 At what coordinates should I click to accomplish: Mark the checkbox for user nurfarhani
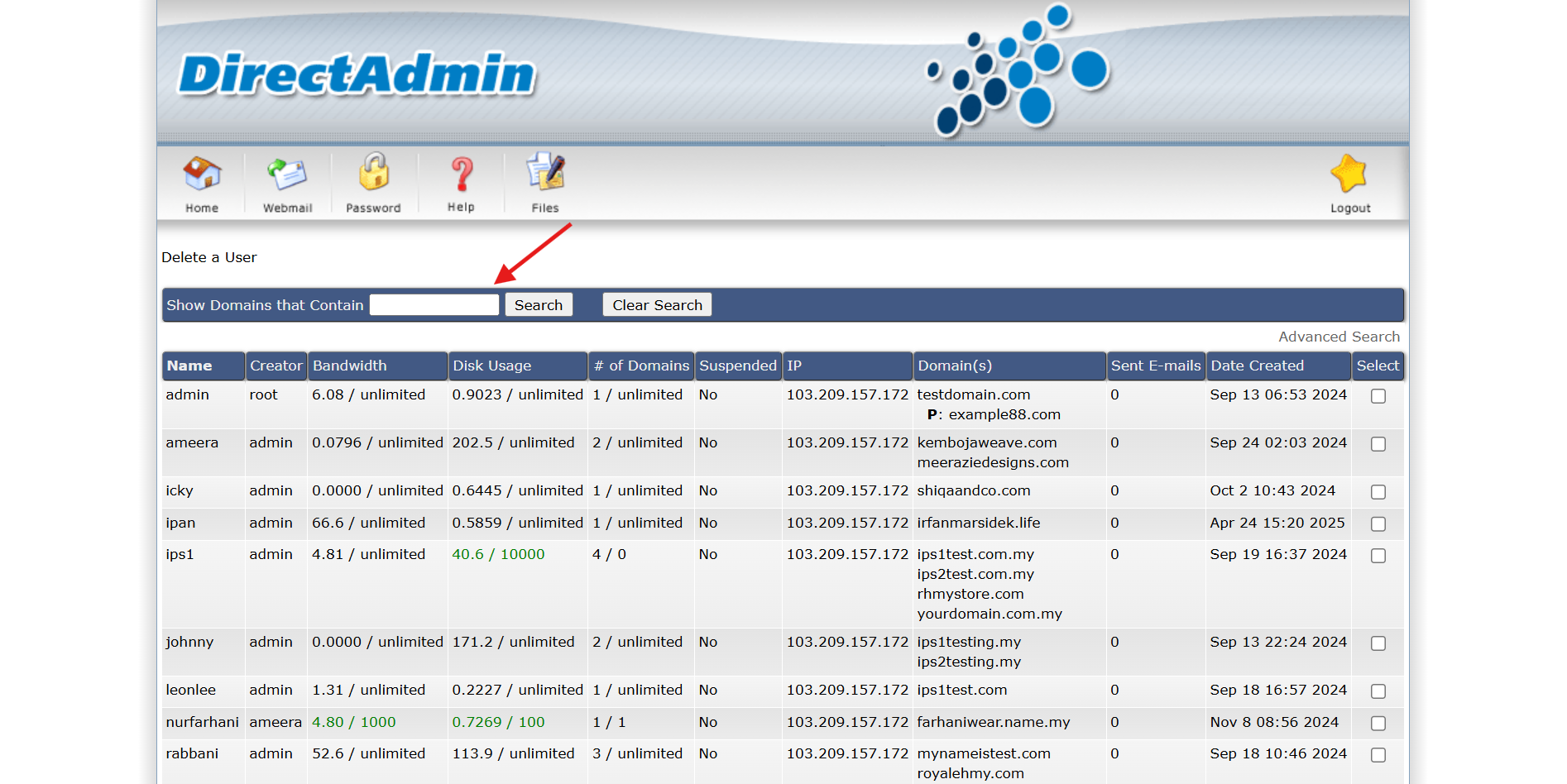(x=1378, y=724)
